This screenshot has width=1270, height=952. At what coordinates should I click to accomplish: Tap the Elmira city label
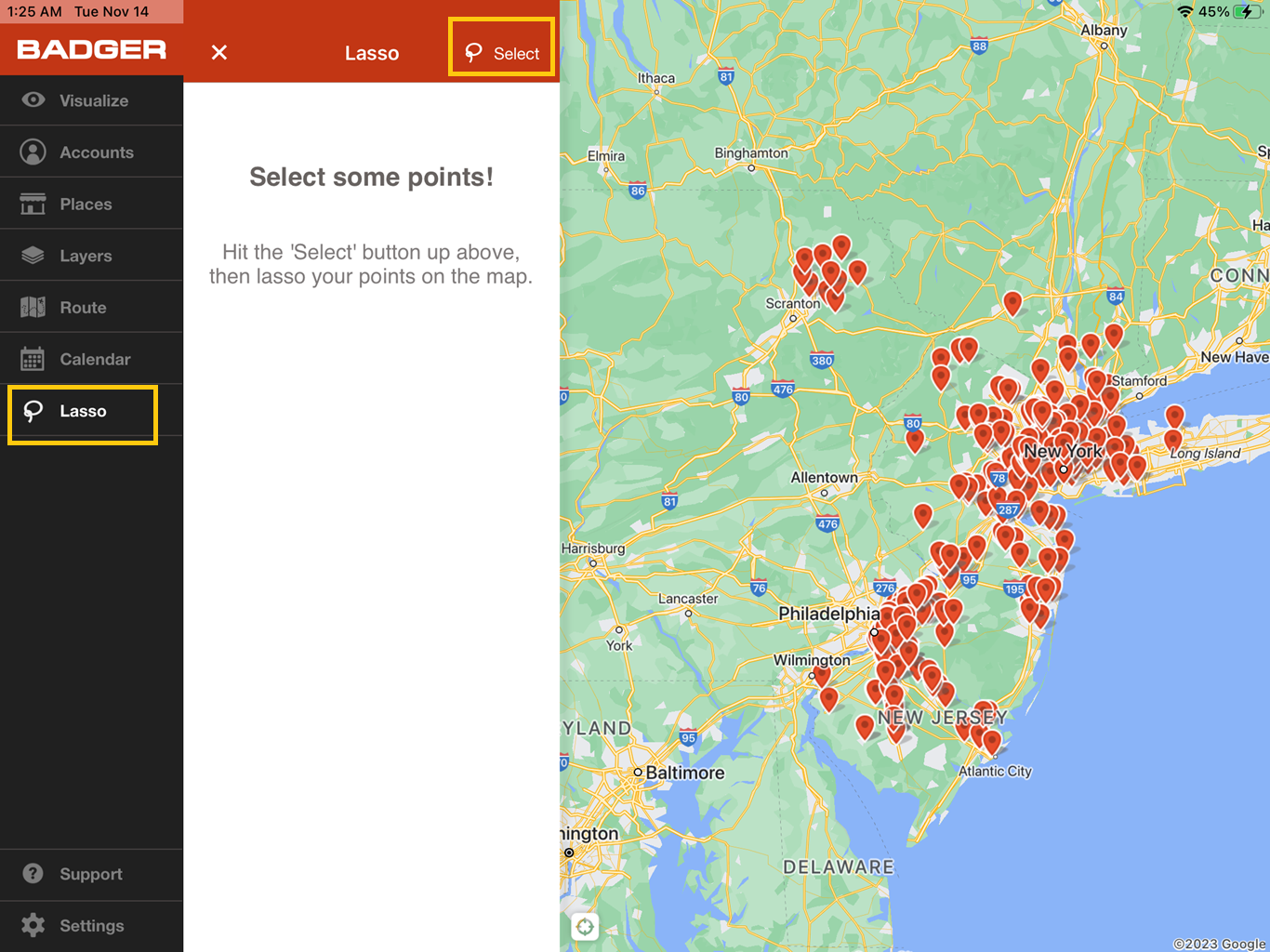(606, 156)
